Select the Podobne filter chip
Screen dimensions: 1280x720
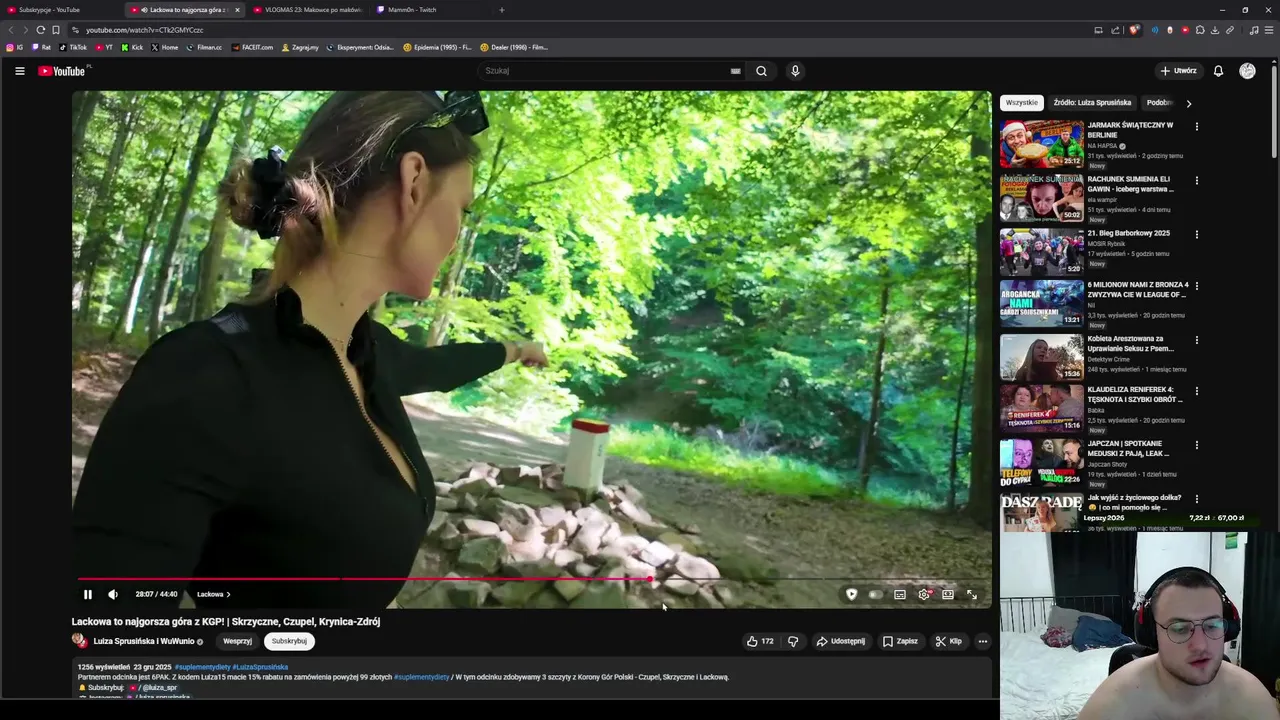click(1159, 103)
